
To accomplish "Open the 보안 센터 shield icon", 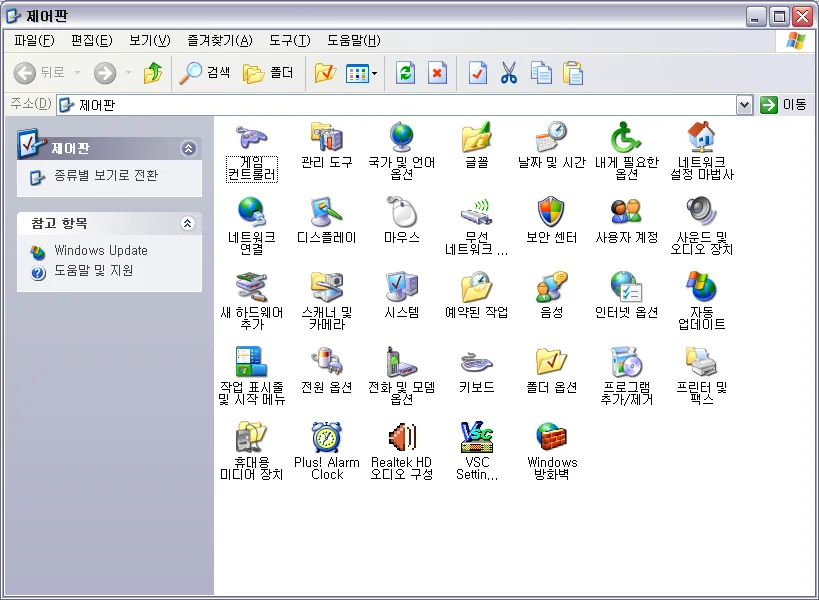I will (552, 213).
